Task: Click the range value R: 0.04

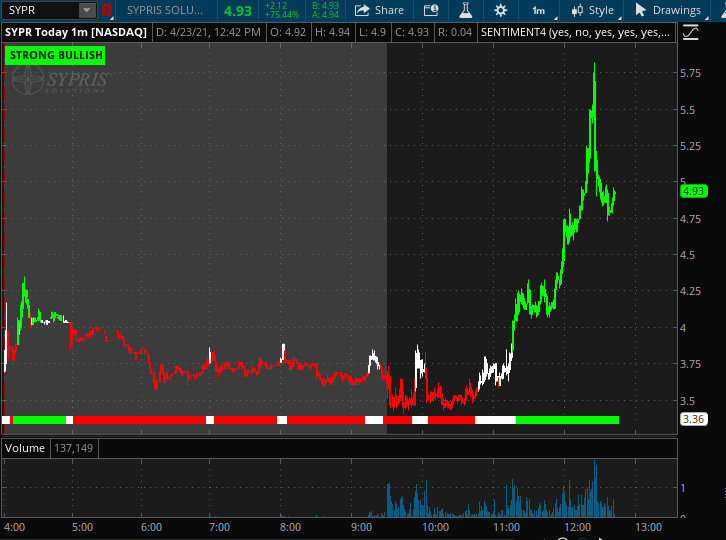Action: [455, 32]
